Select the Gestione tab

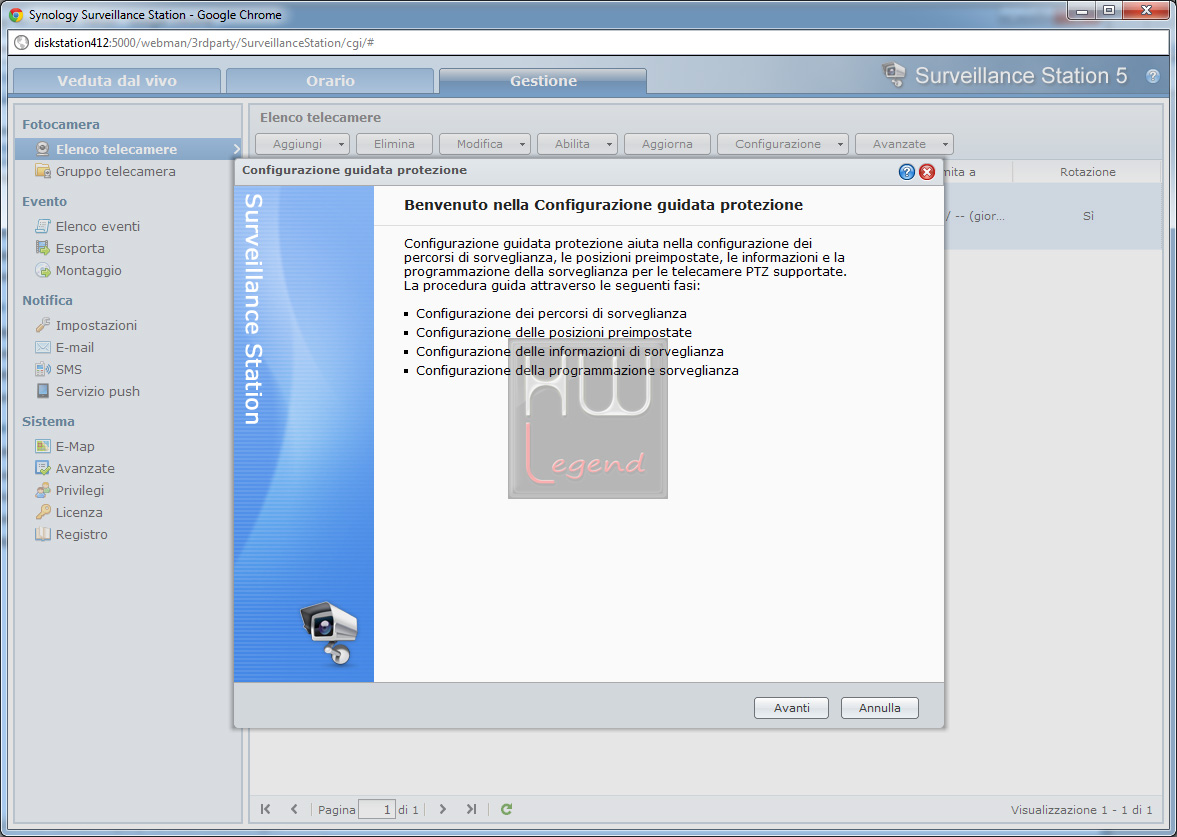tap(543, 81)
